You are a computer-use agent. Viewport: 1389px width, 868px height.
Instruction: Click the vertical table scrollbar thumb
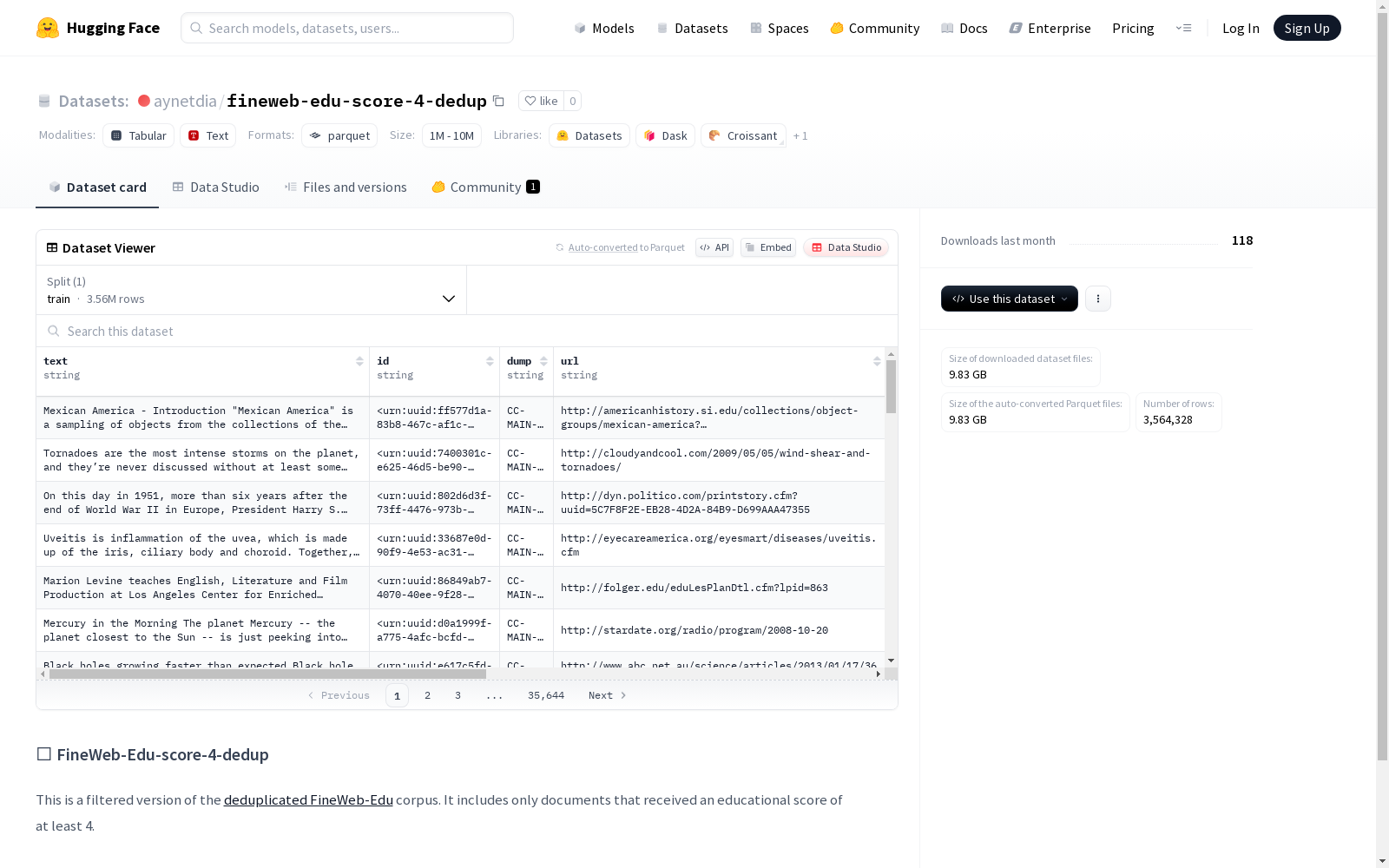[x=891, y=386]
